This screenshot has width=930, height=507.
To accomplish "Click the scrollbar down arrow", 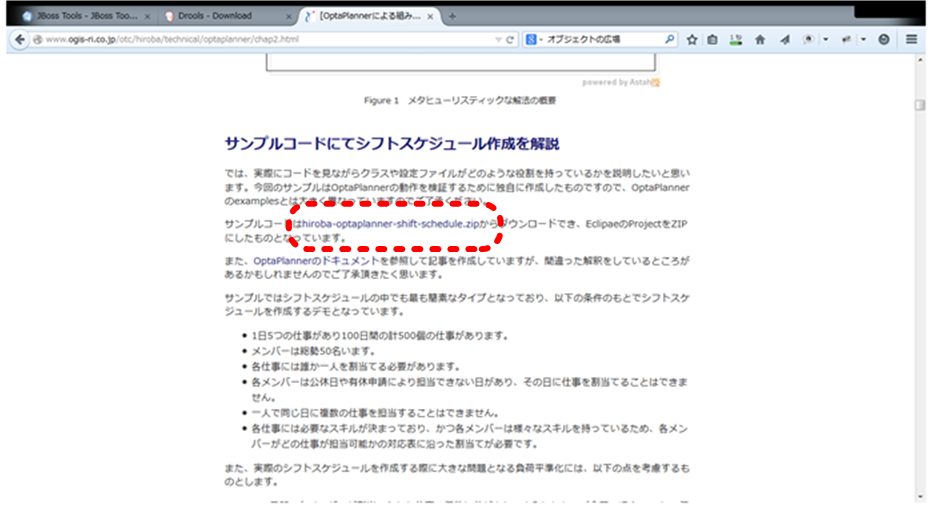I will 921,498.
